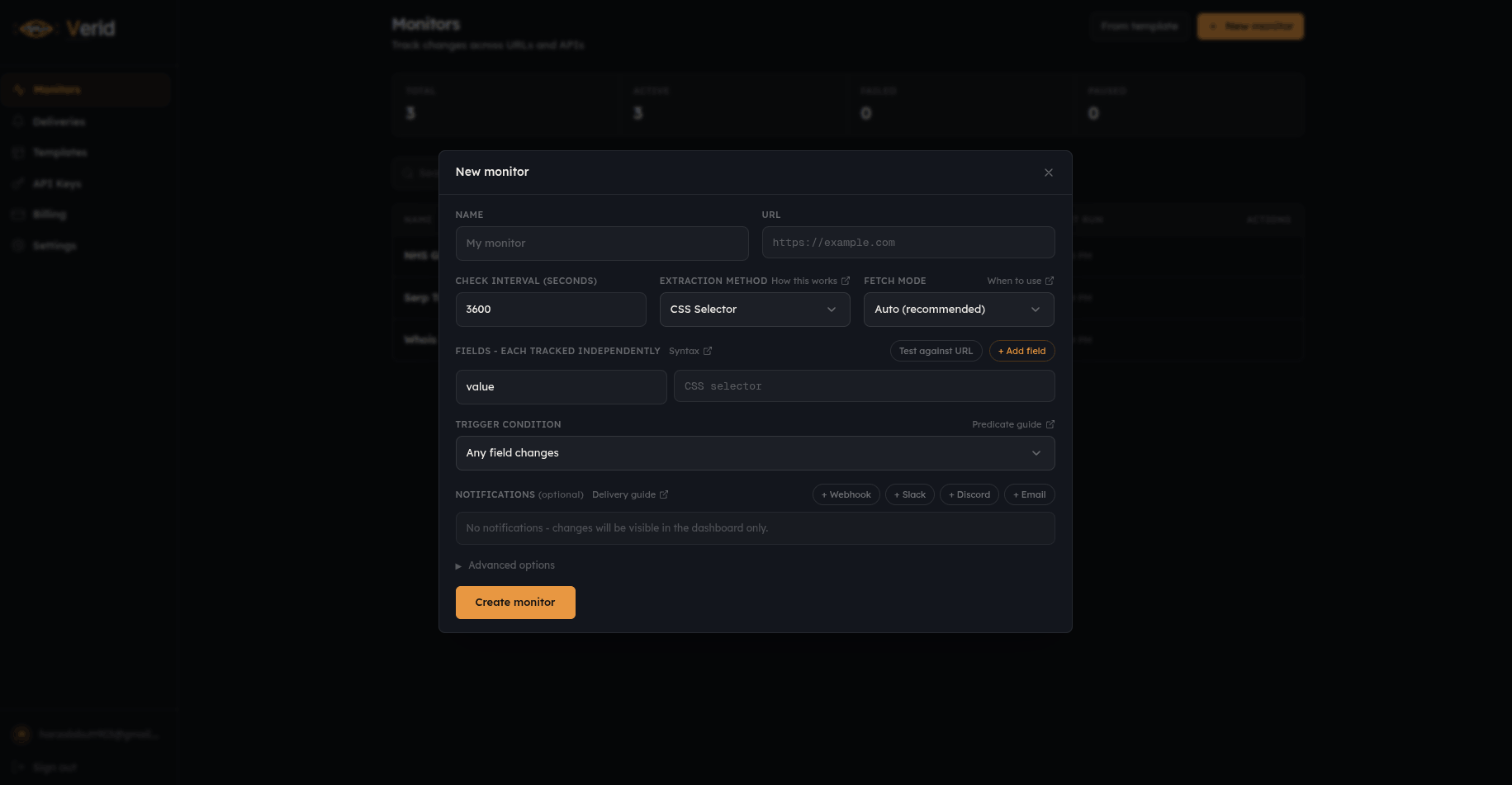Screen dimensions: 1512x785
Task: Click the Syntax external link icon
Action: tap(708, 351)
